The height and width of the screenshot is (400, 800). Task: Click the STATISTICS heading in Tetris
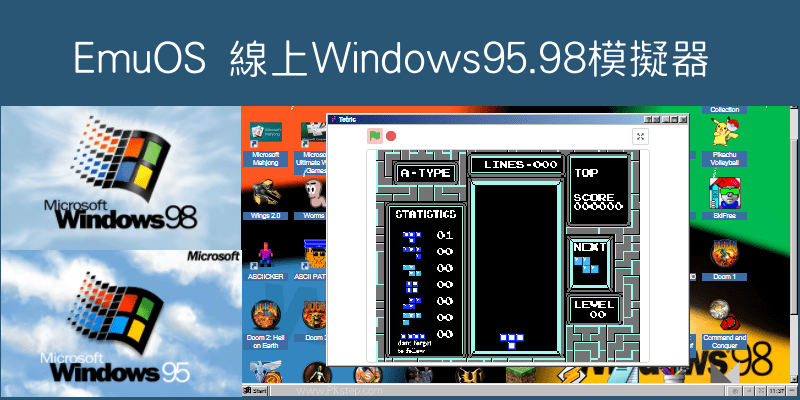click(x=426, y=214)
